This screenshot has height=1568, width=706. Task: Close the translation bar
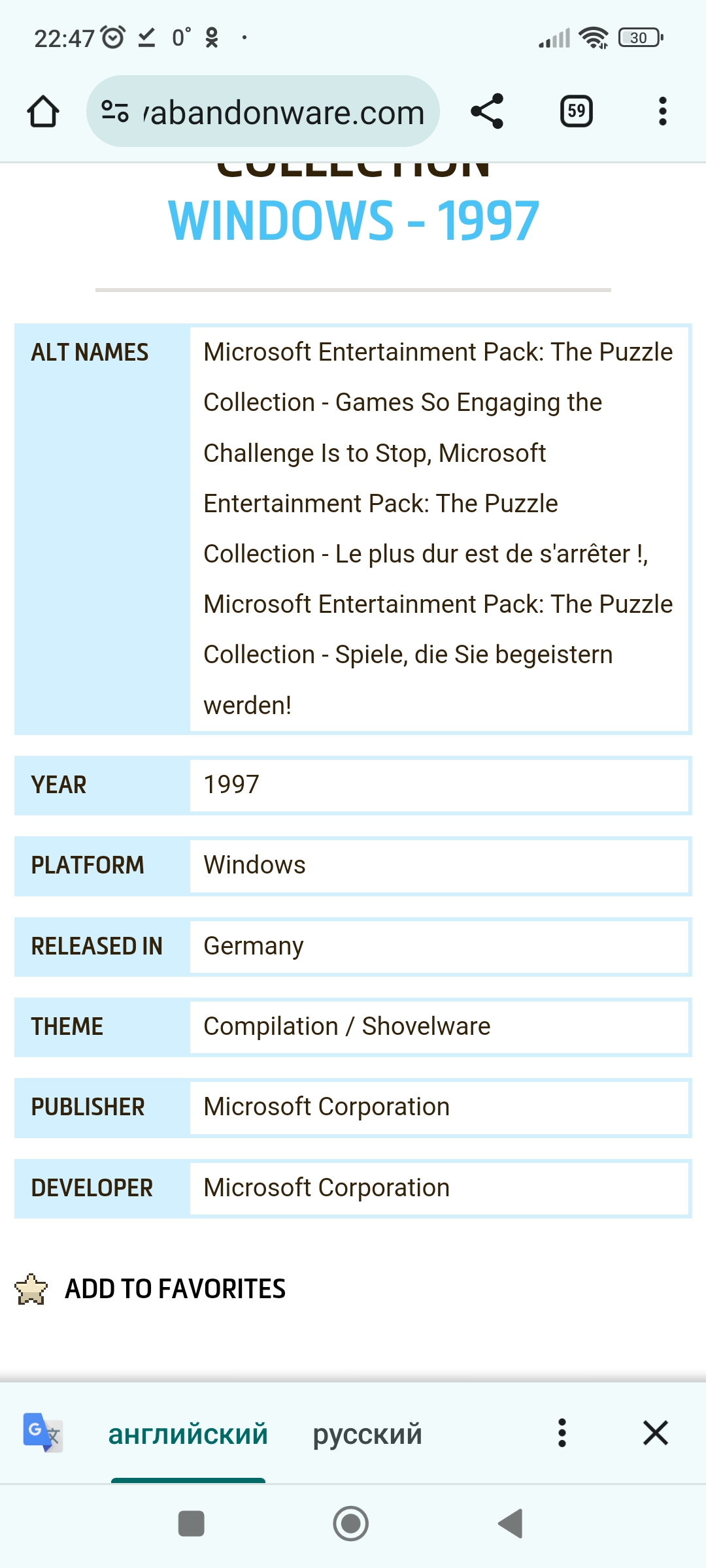(655, 1433)
